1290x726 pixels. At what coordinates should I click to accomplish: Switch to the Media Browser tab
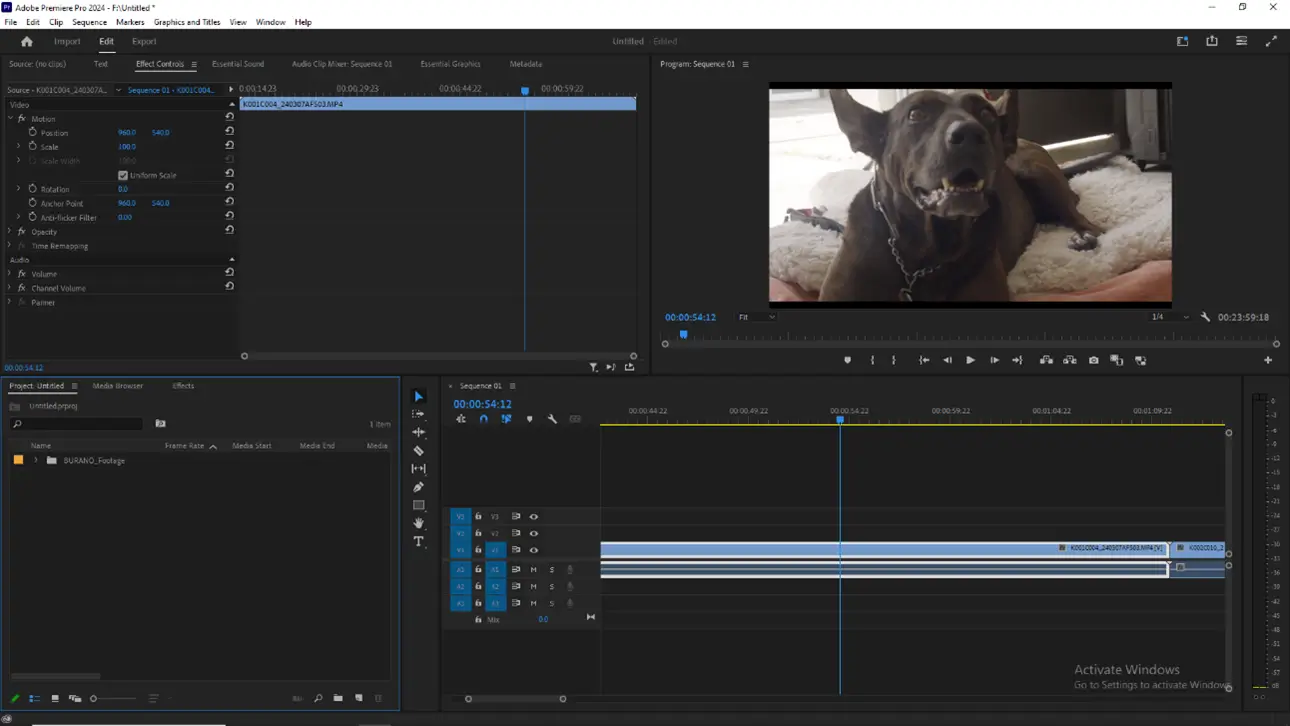118,386
